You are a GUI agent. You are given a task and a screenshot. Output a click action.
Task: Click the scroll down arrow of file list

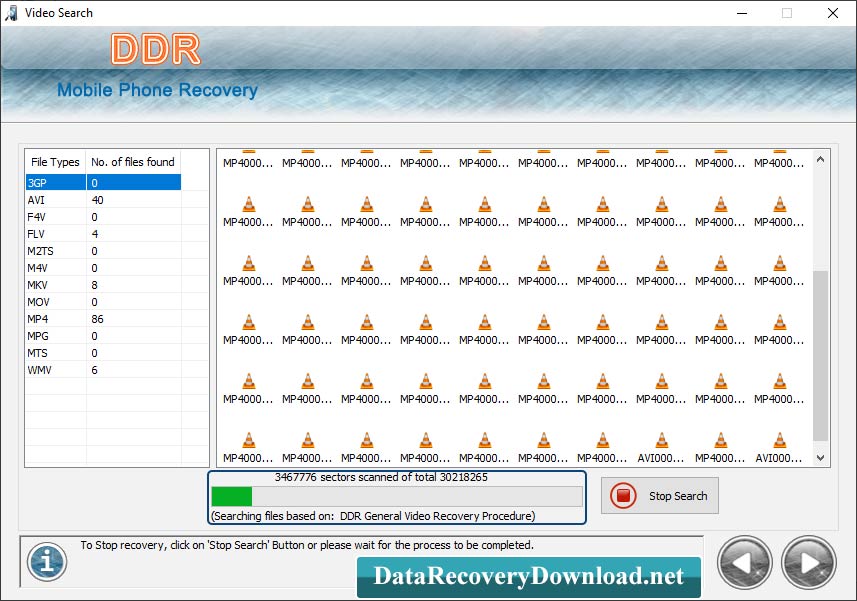[820, 458]
